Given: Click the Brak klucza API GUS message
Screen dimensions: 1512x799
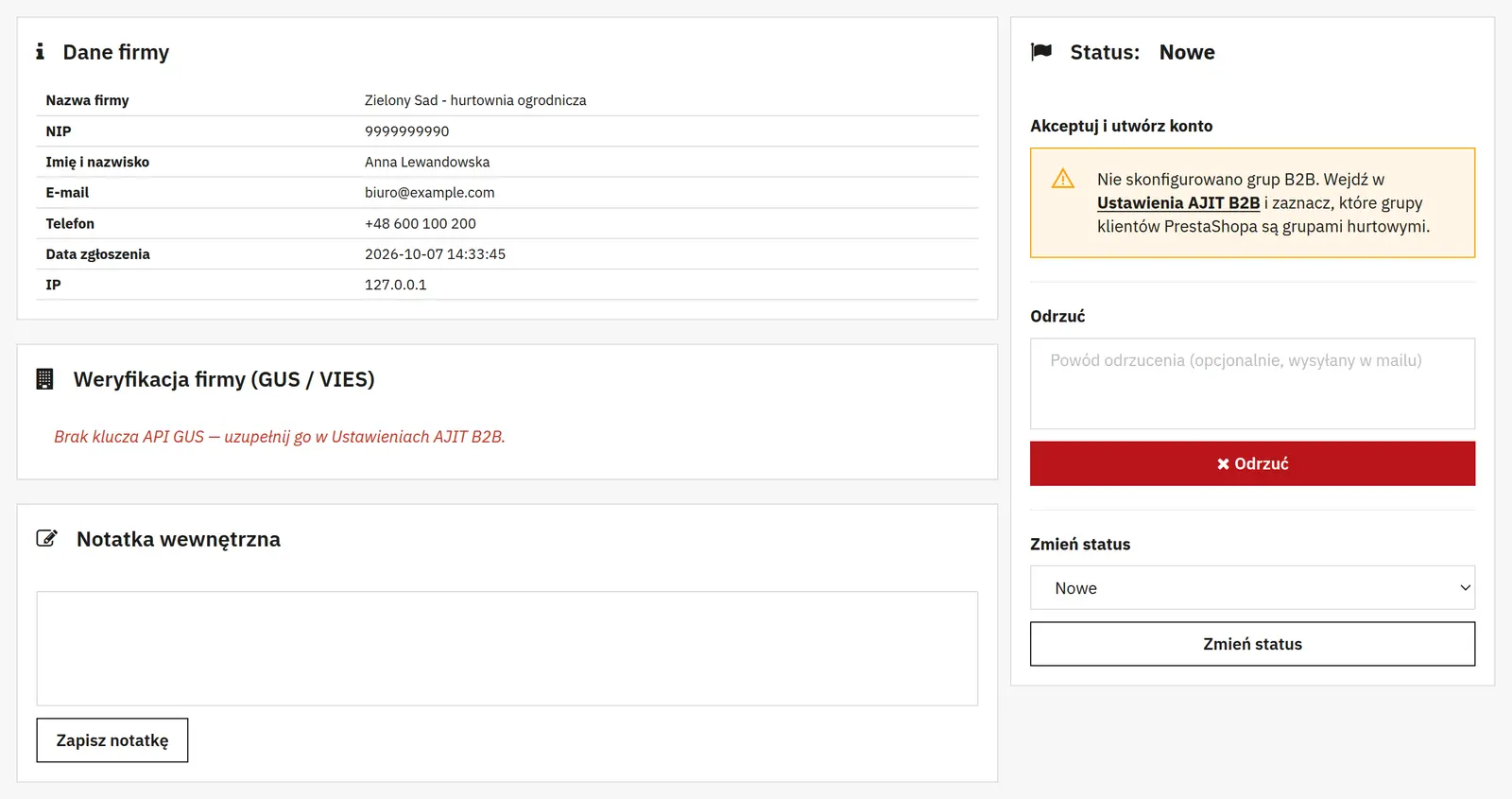Looking at the screenshot, I should click(x=280, y=437).
